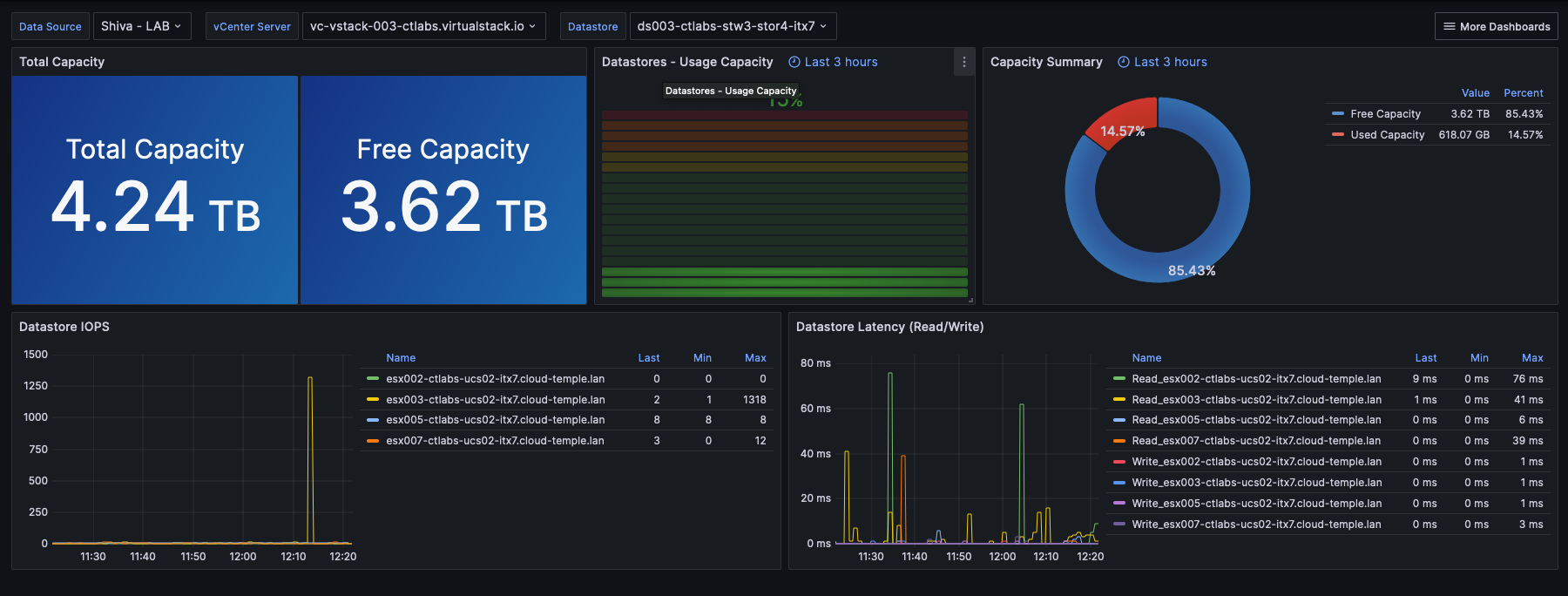Image resolution: width=1568 pixels, height=596 pixels.
Task: Click the Datastore IOPS panel title
Action: pyautogui.click(x=64, y=327)
